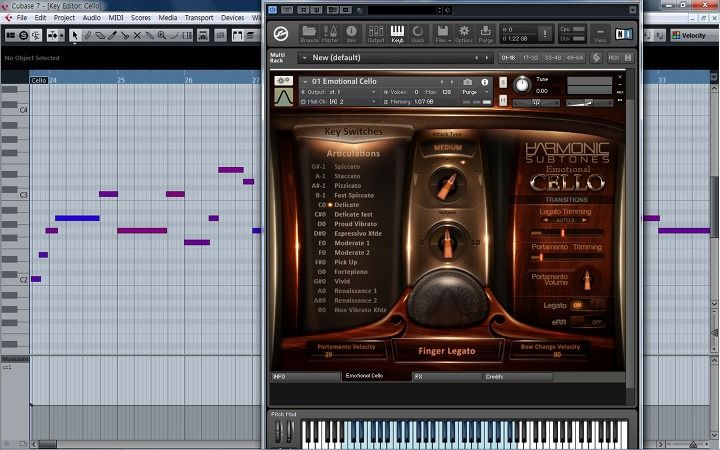Image resolution: width=720 pixels, height=450 pixels.
Task: Toggle the plugin Read automation R button
Action: coord(304,10)
